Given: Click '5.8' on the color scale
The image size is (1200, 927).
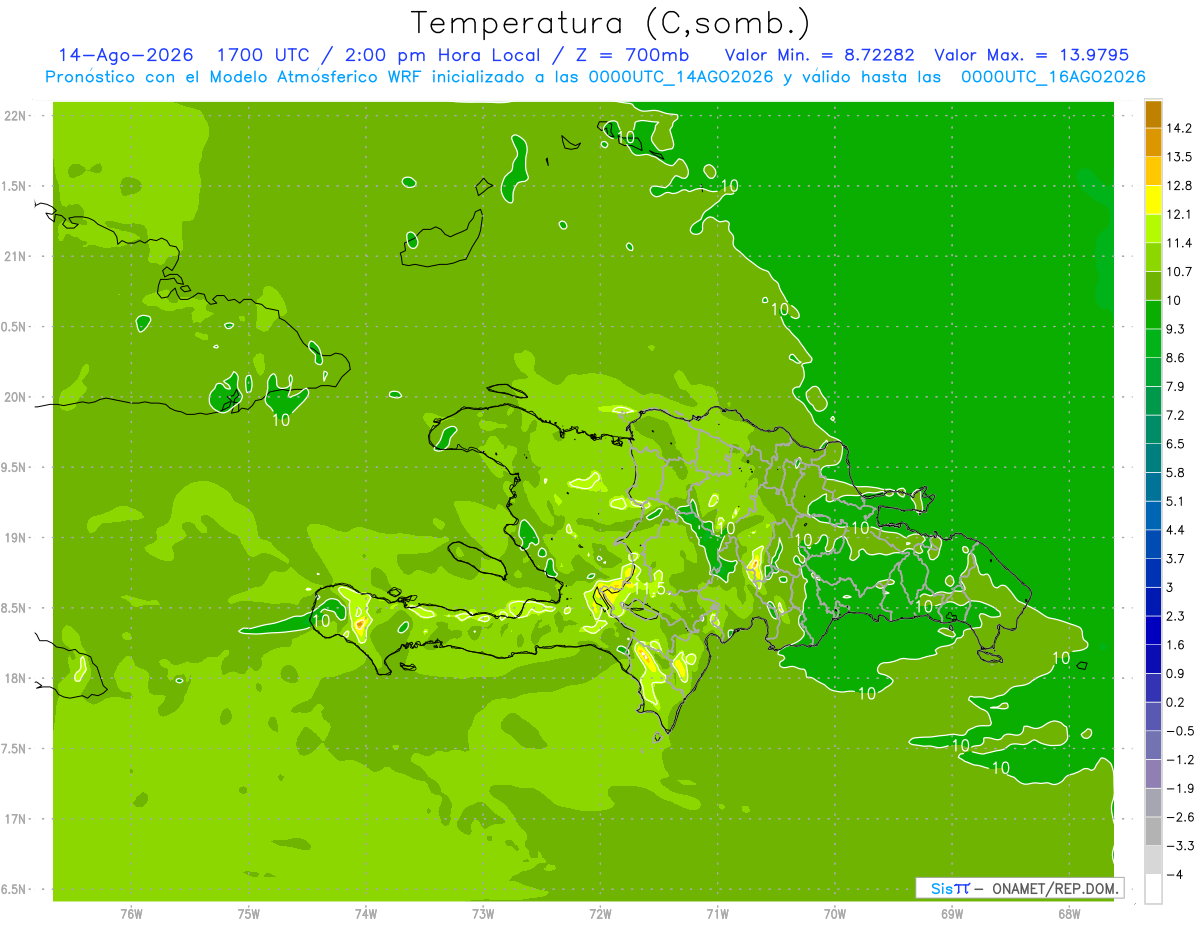Looking at the screenshot, I should click(x=1176, y=473).
